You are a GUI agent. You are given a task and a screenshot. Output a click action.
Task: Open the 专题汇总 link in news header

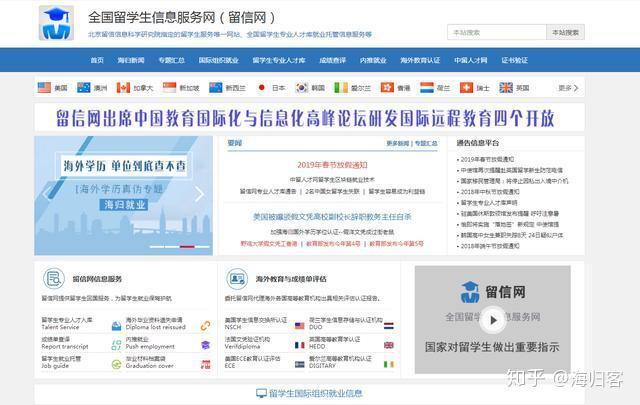point(426,143)
